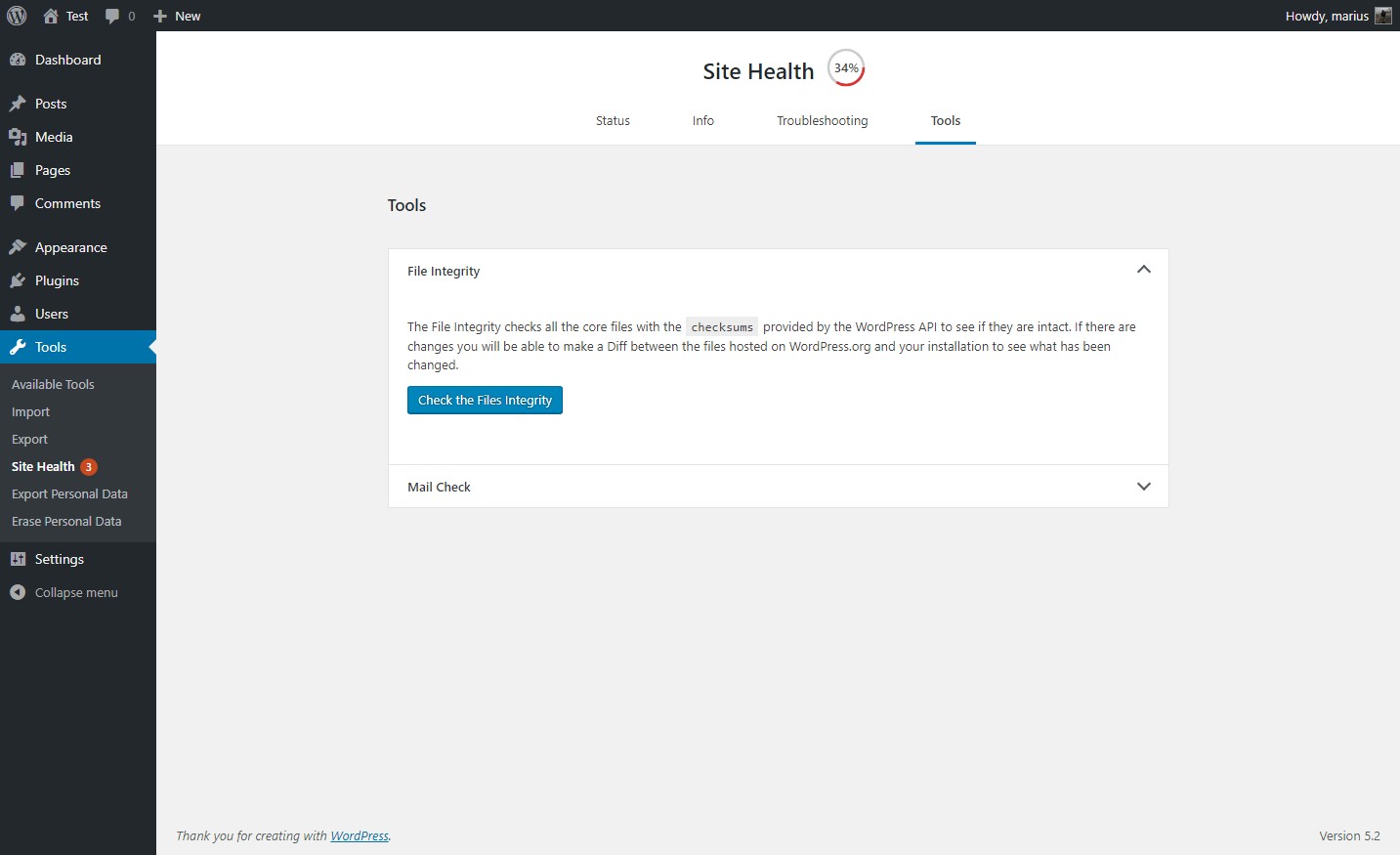1400x855 pixels.
Task: Click Check the Files Integrity button
Action: [485, 401]
